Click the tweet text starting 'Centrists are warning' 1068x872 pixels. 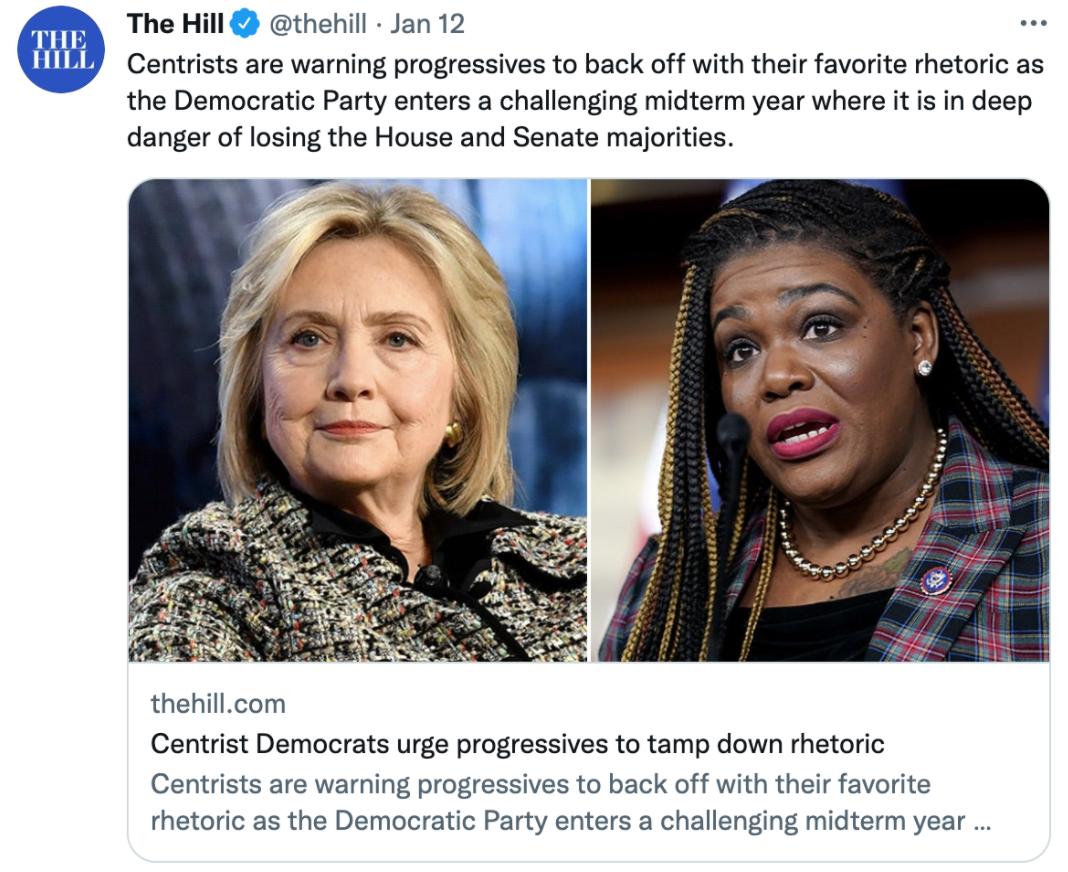(x=585, y=101)
